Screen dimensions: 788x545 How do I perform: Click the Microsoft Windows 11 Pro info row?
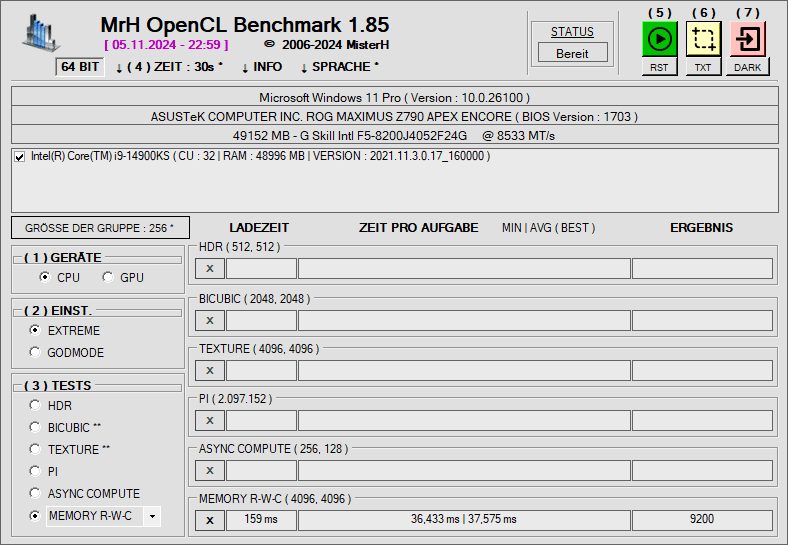[x=395, y=97]
